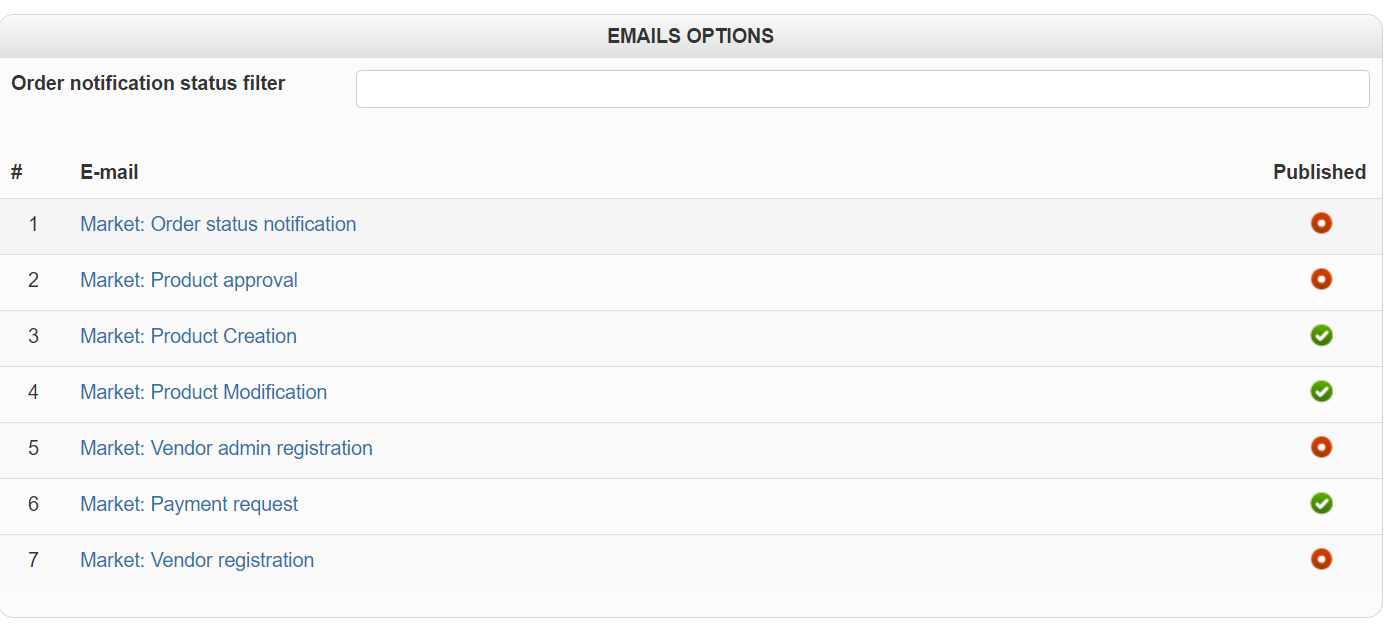Enable the Product approval email
The height and width of the screenshot is (629, 1399).
pos(1321,279)
